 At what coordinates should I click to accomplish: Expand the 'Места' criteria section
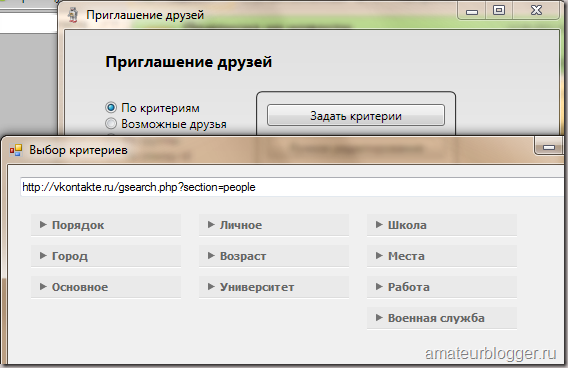pyautogui.click(x=442, y=256)
